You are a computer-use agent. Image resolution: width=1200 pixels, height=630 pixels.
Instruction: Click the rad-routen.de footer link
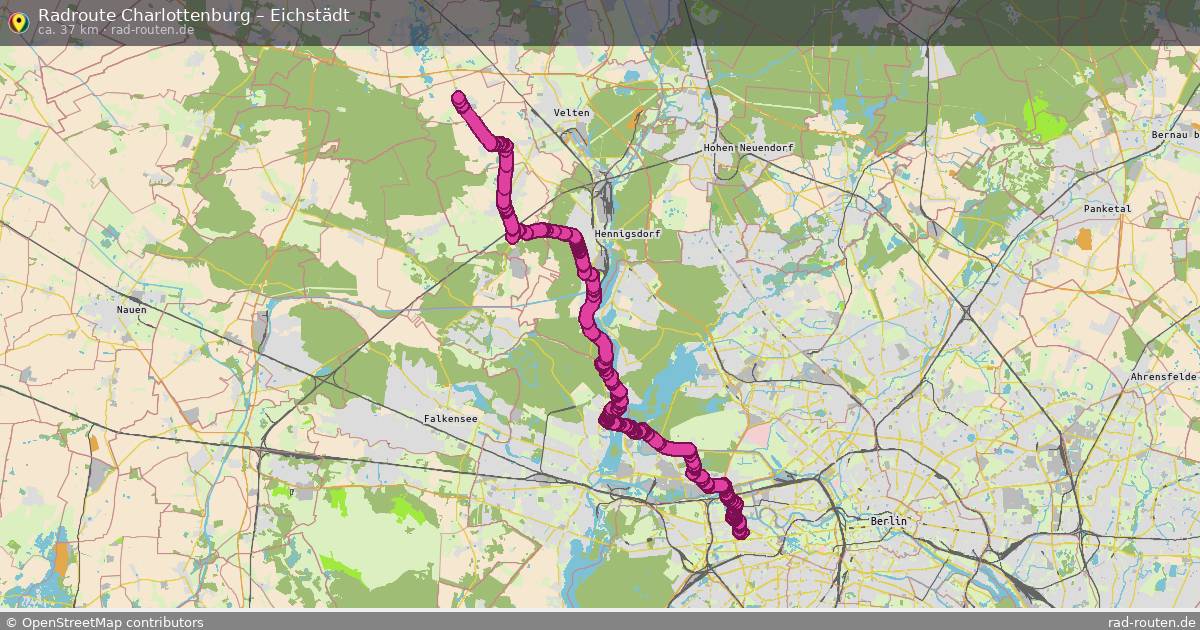pos(1151,622)
